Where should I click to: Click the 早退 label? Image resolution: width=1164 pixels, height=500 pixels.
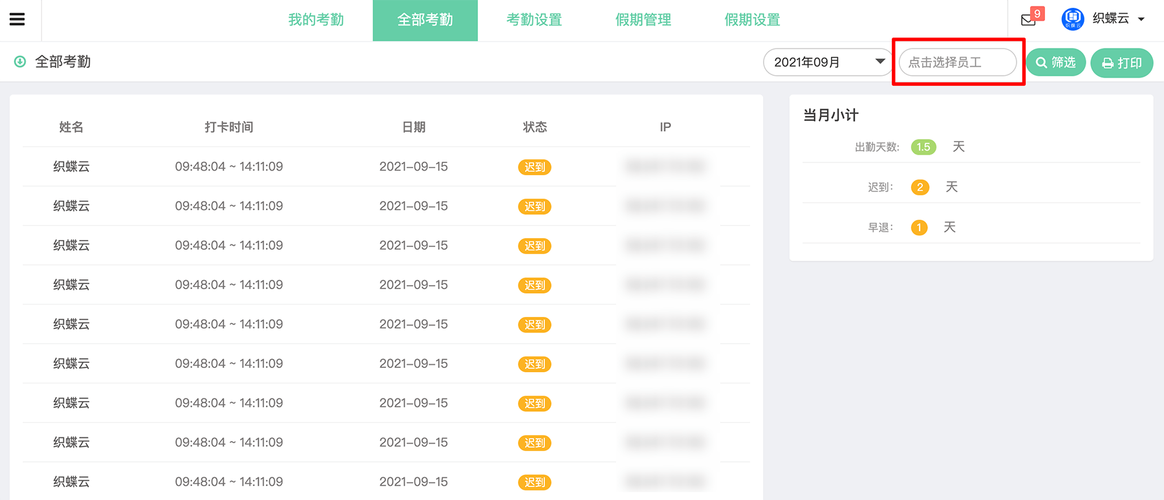pyautogui.click(x=882, y=227)
